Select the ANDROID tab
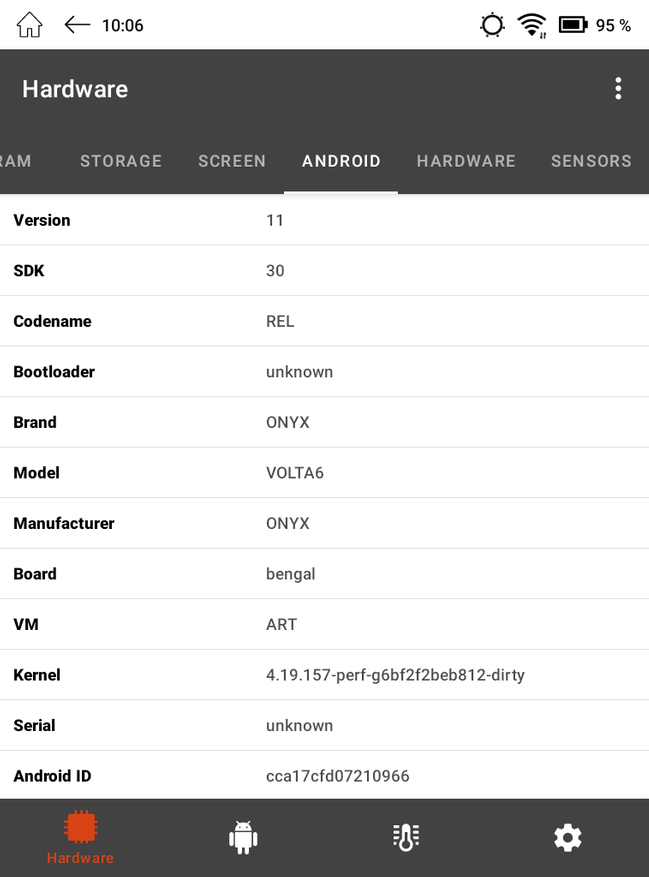The width and height of the screenshot is (649, 877). (341, 161)
